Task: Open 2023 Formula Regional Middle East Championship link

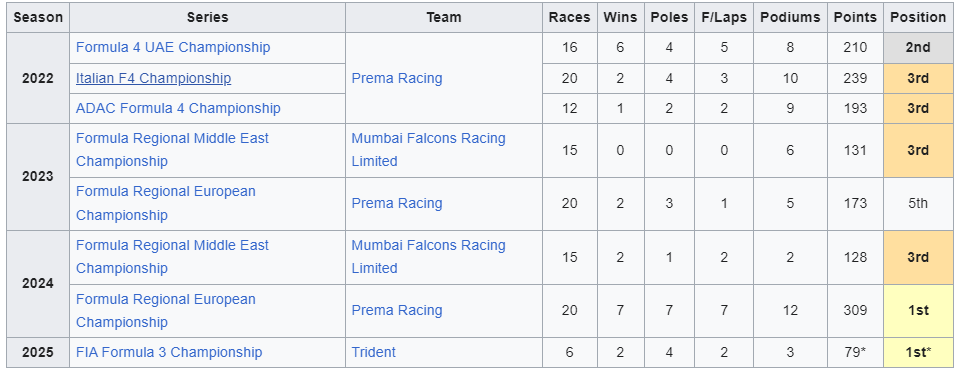Action: (172, 150)
